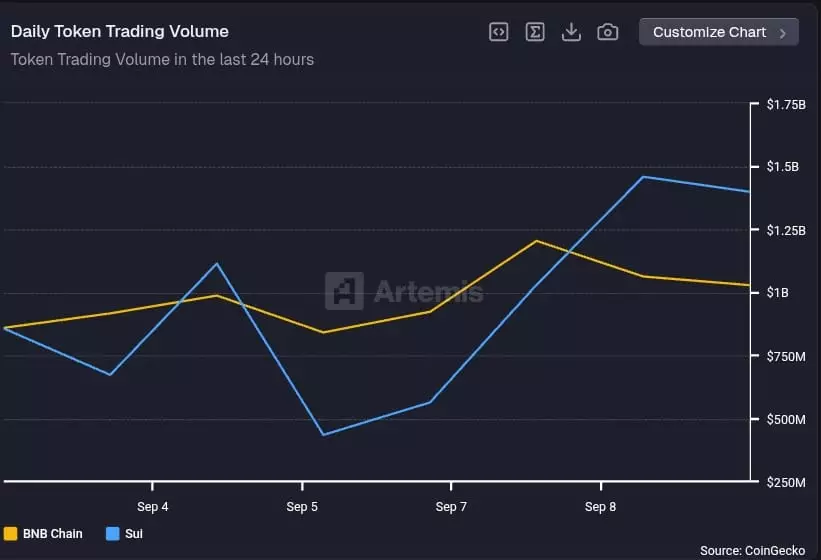Click the Sui line peak near $1.5B
Viewport: 821px width, 560px height.
tap(643, 177)
